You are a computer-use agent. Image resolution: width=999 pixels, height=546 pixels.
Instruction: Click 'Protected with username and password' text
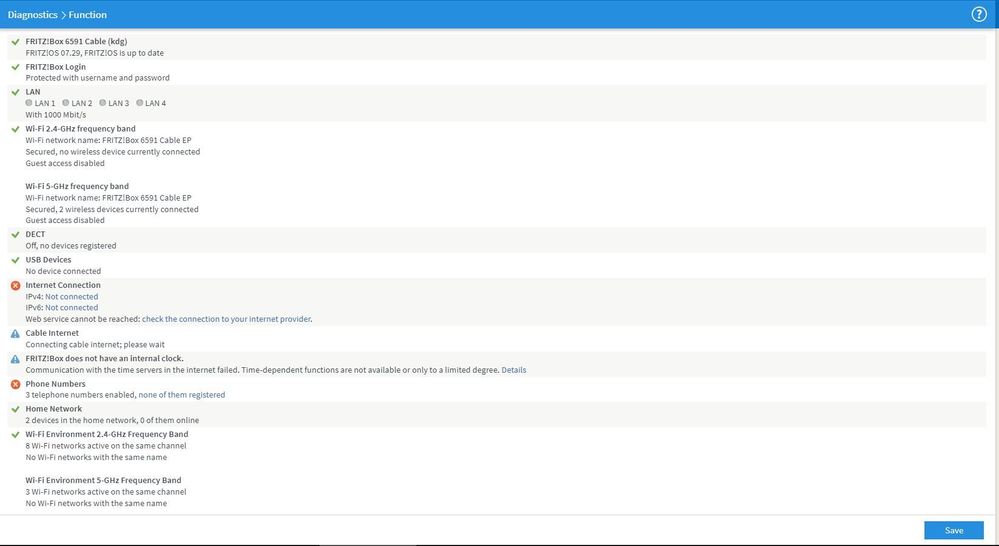(x=97, y=78)
